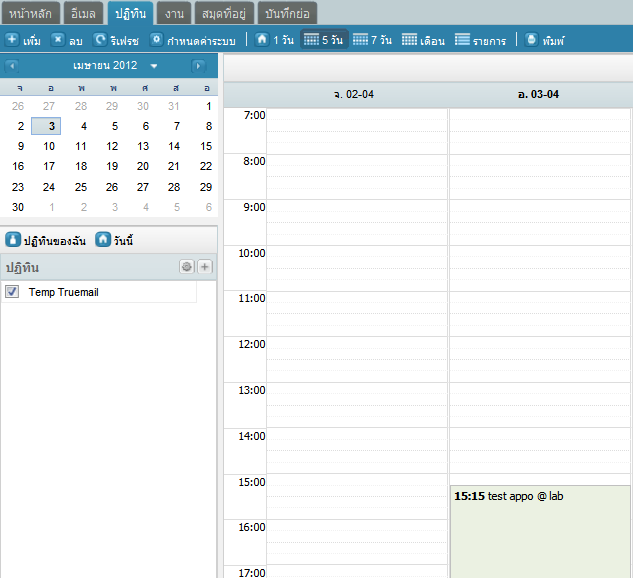Show the รายการ list view
Screen dimensions: 633x578
pyautogui.click(x=480, y=40)
